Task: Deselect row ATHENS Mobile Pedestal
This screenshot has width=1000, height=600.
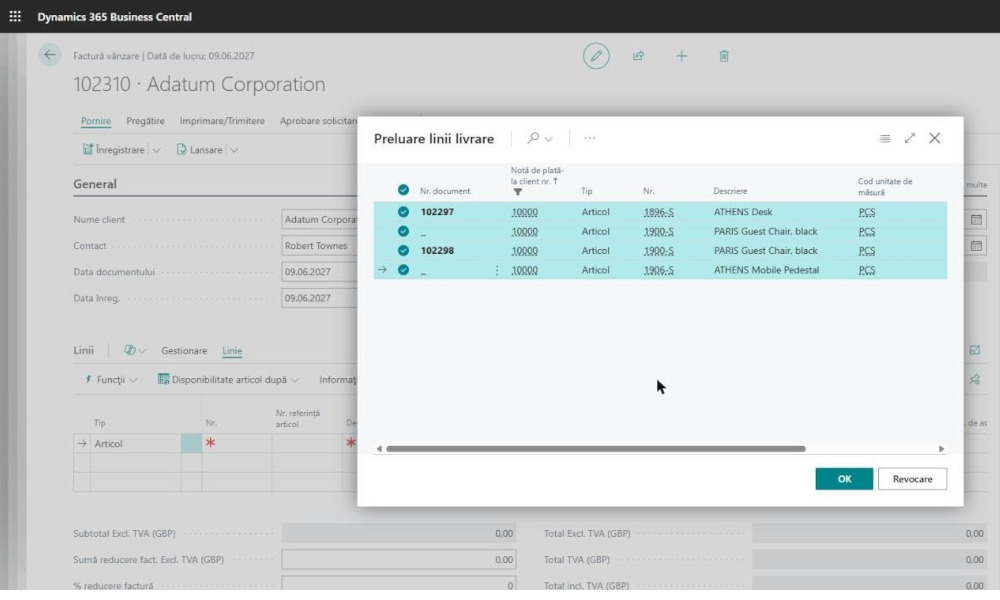Action: [403, 270]
